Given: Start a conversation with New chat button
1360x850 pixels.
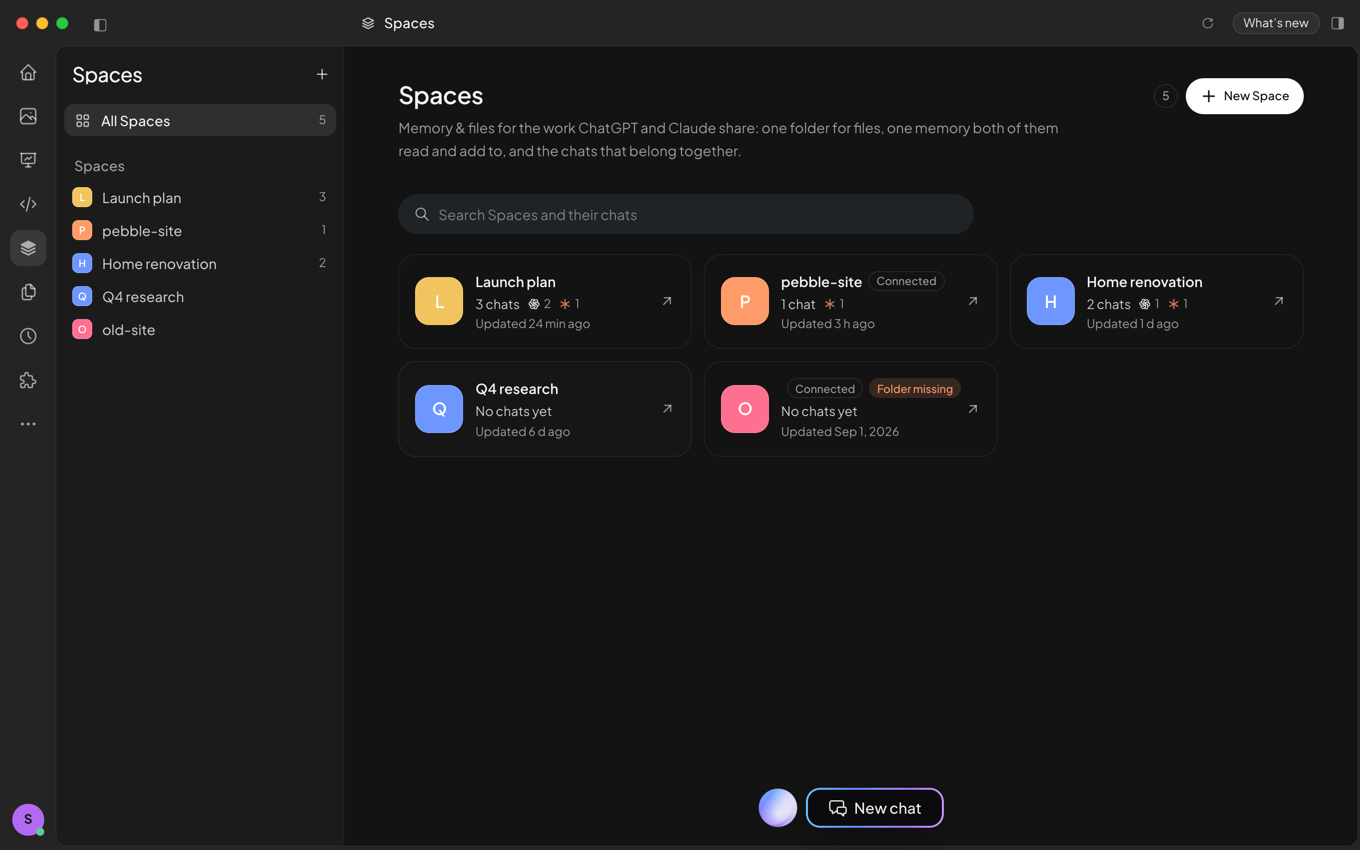Looking at the screenshot, I should point(875,808).
